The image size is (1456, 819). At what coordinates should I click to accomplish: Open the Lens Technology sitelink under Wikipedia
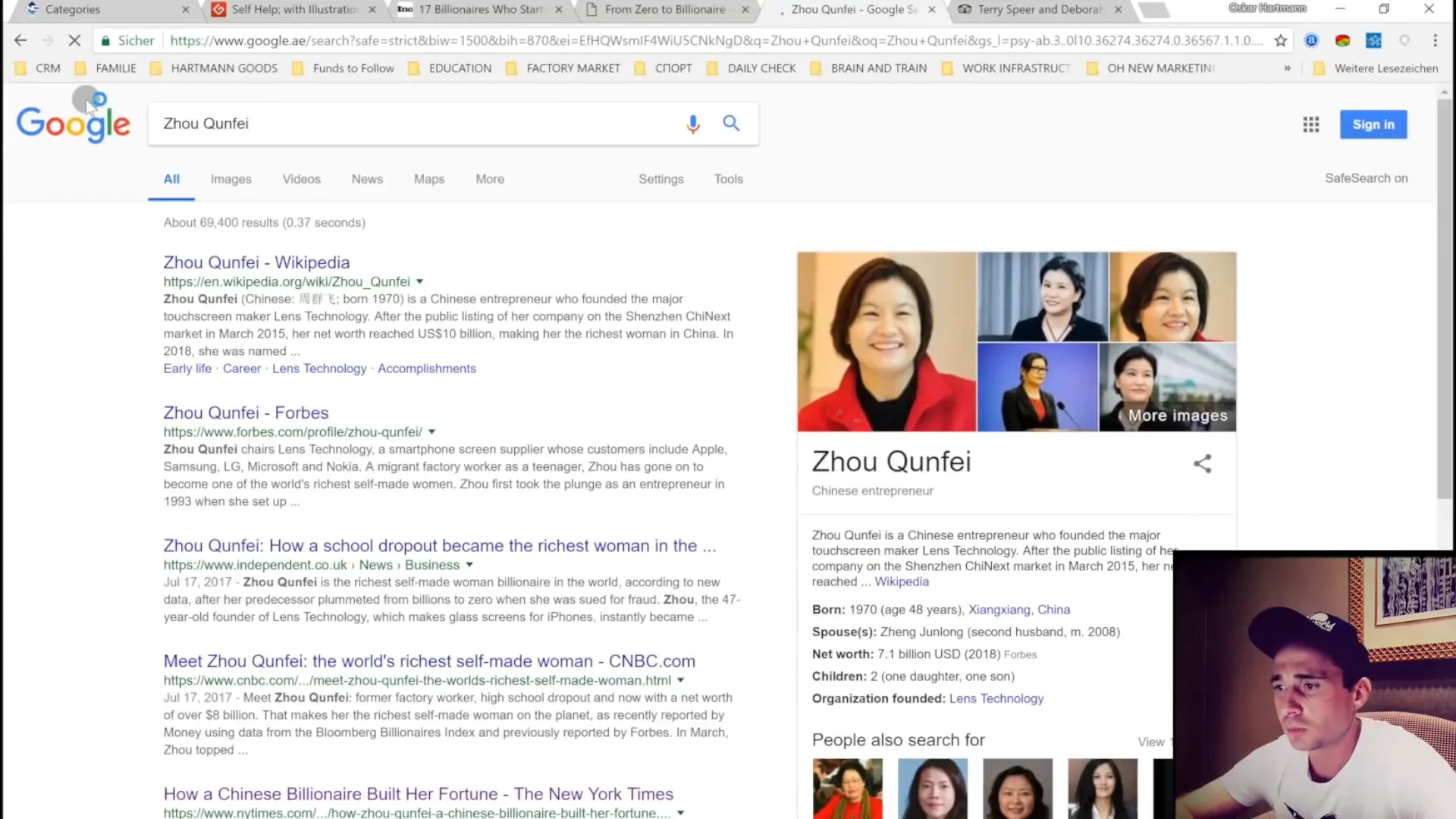coord(319,369)
